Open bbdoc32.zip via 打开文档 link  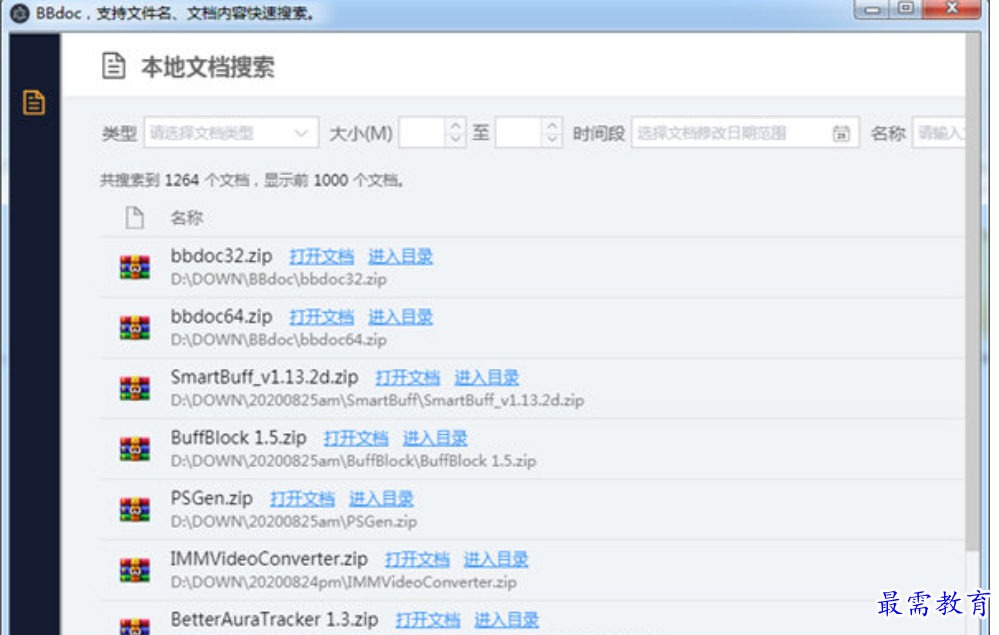pos(322,257)
